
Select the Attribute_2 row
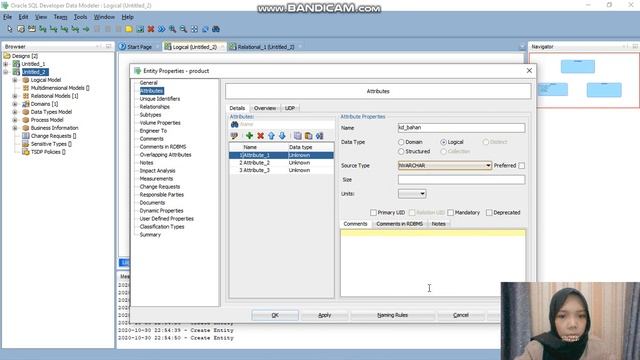[x=281, y=162]
